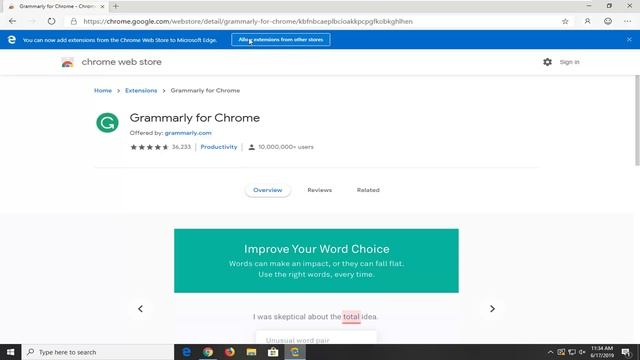The height and width of the screenshot is (360, 640).
Task: Click the address bar URL
Action: [x=248, y=21]
